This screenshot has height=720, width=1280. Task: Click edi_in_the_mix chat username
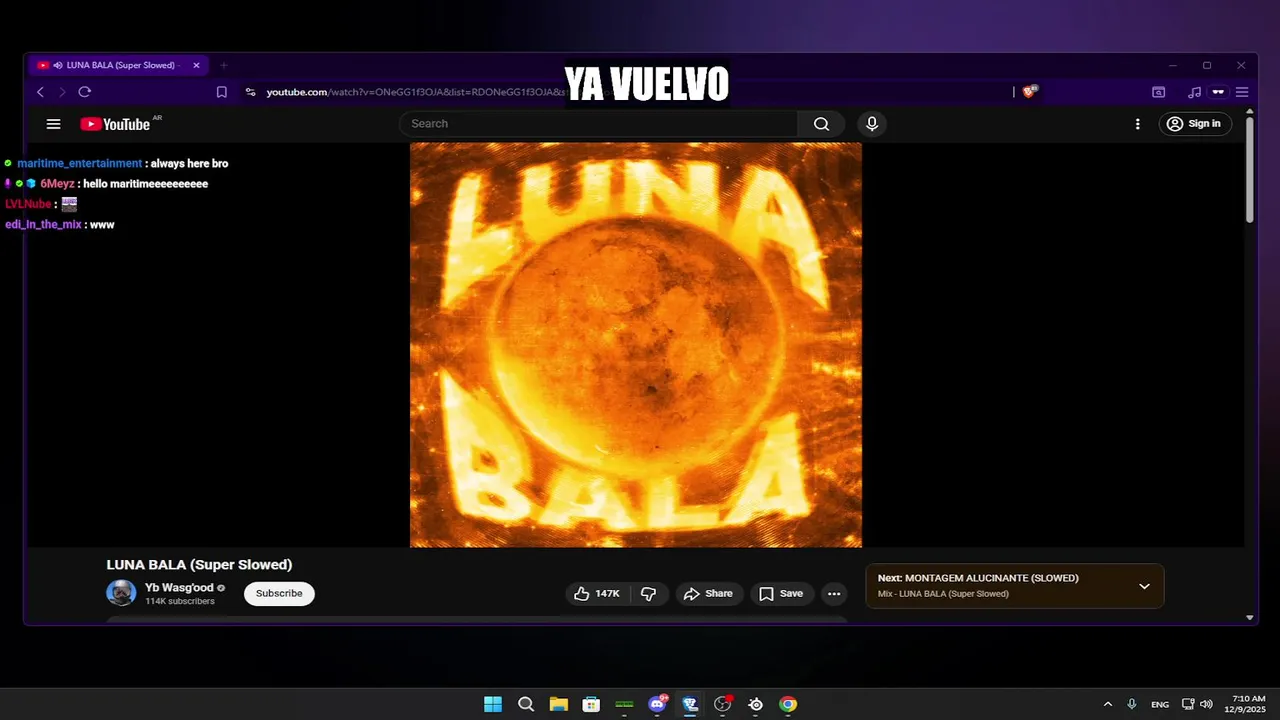(x=43, y=225)
